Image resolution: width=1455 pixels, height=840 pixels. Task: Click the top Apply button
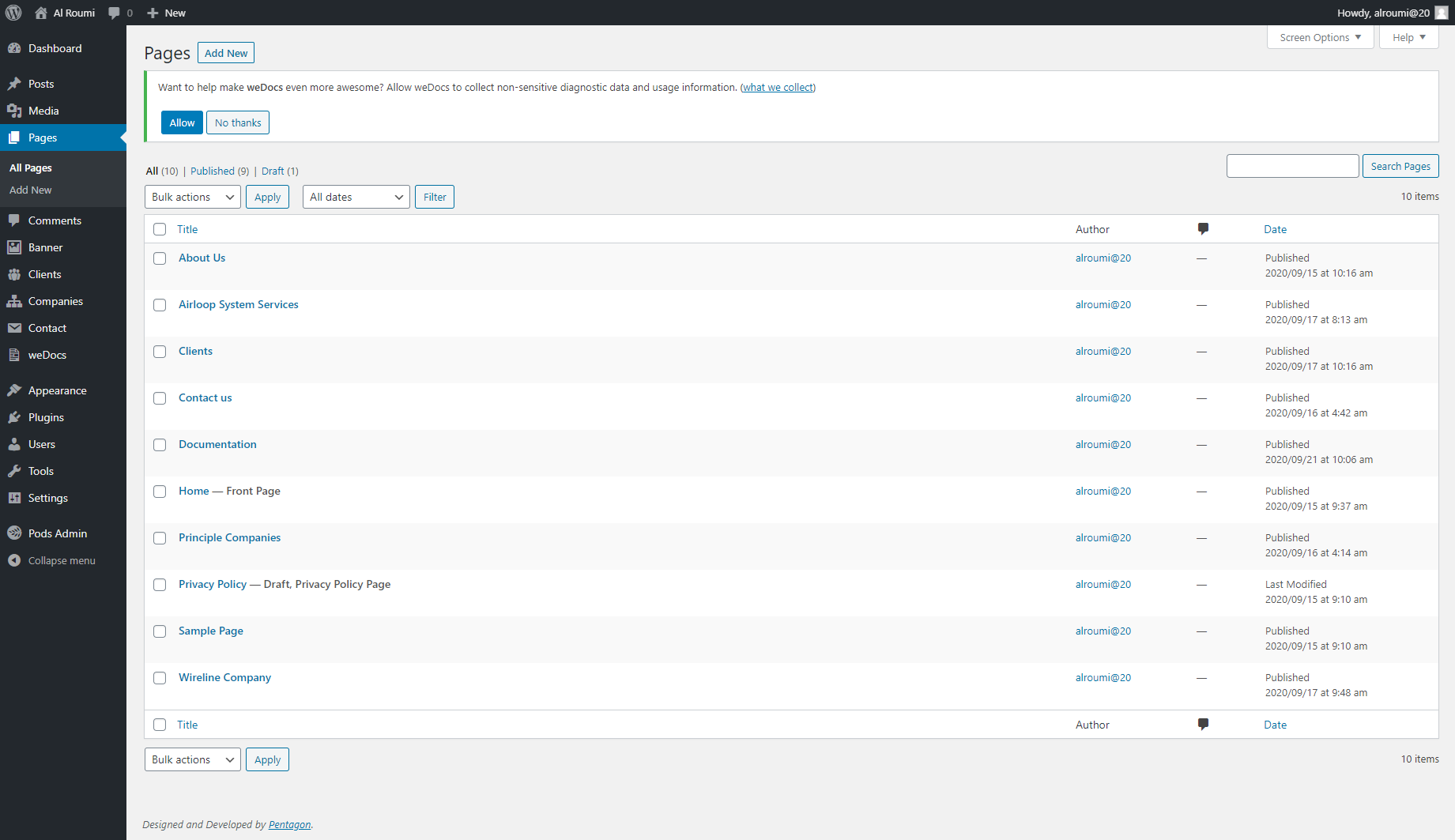click(267, 197)
